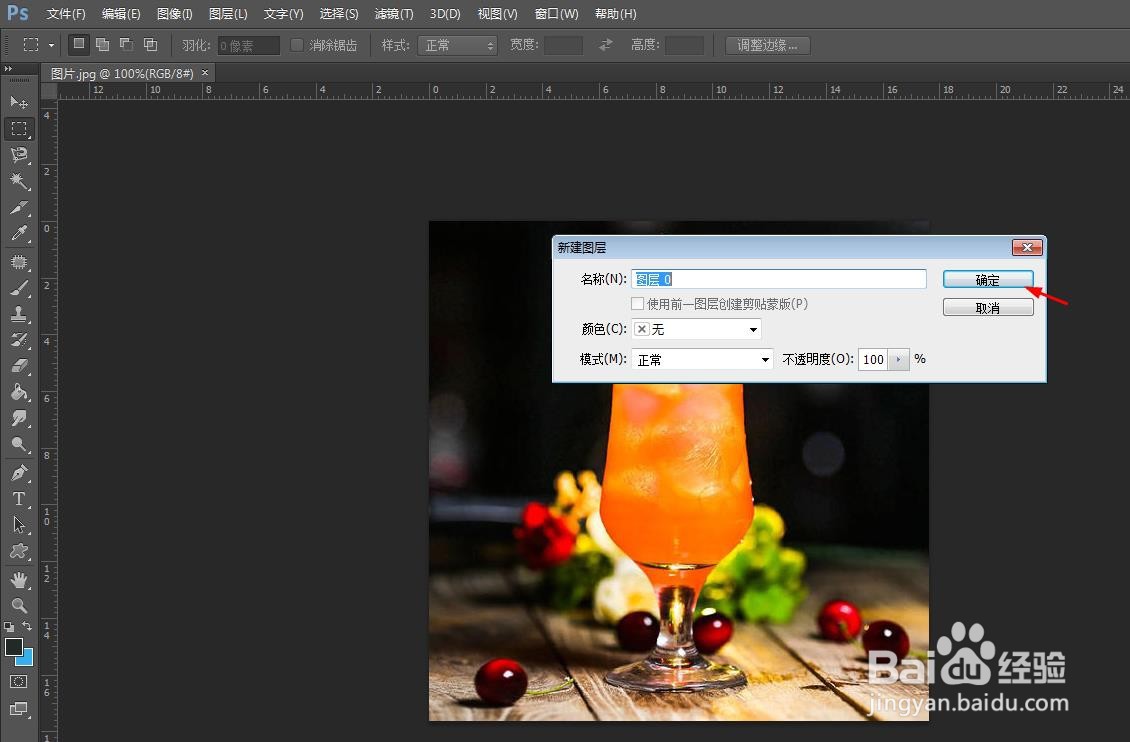Viewport: 1130px width, 742px height.
Task: Click the 不透明度 opacity value field
Action: pyautogui.click(x=873, y=359)
